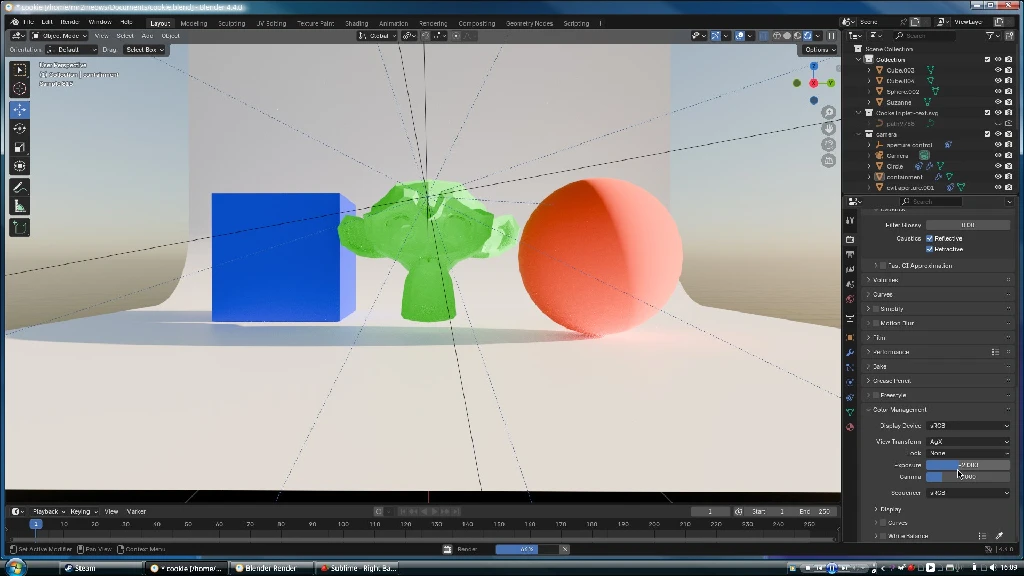
Task: Open the Tool properties tab
Action: point(850,221)
